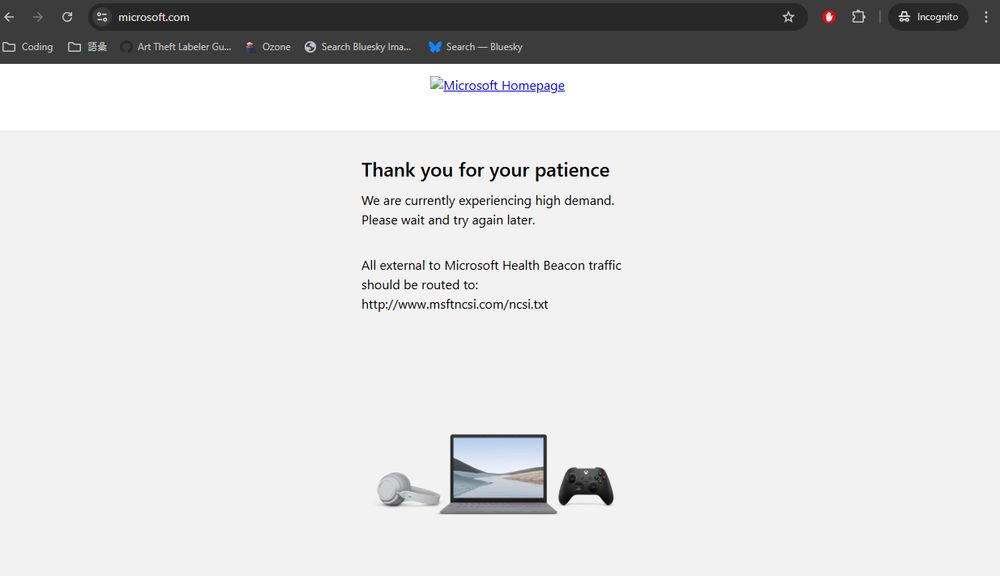Click the Bluesky butterfly bookmark icon
The width and height of the screenshot is (1000, 576).
click(434, 46)
